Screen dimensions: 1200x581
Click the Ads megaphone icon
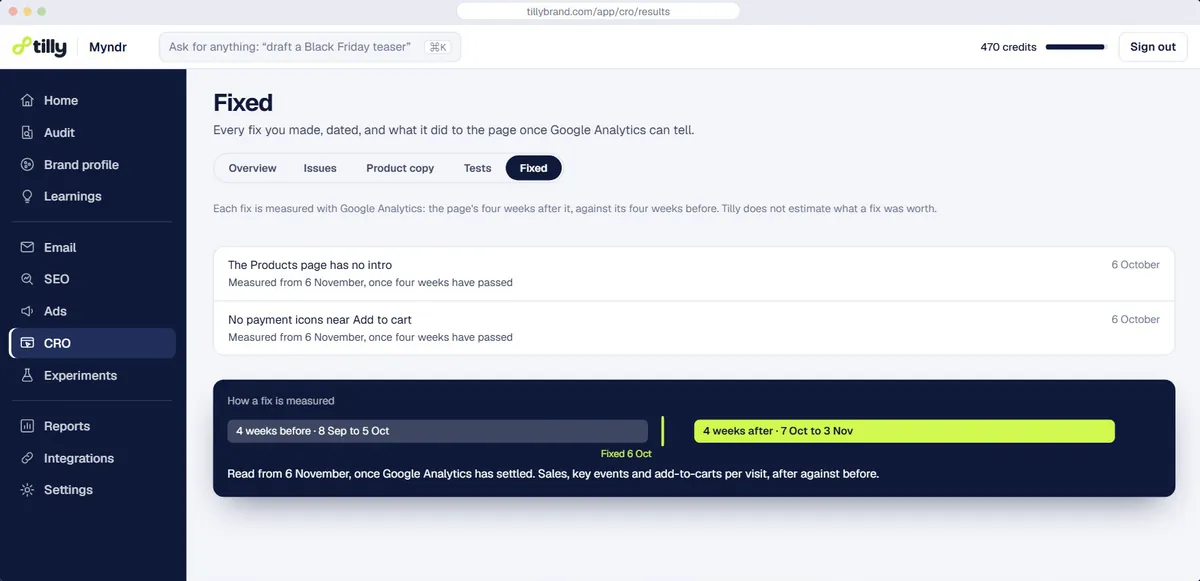click(x=28, y=312)
